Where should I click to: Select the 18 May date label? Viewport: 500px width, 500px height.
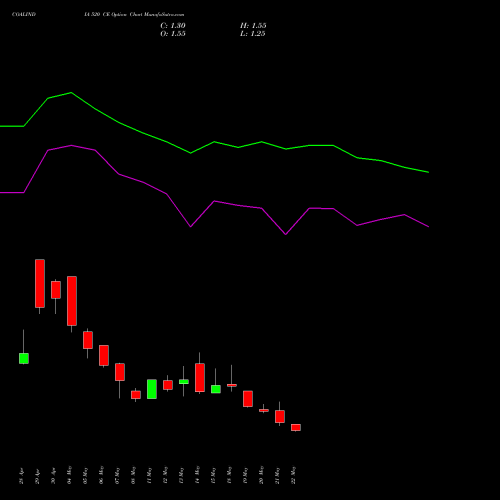coord(230,475)
